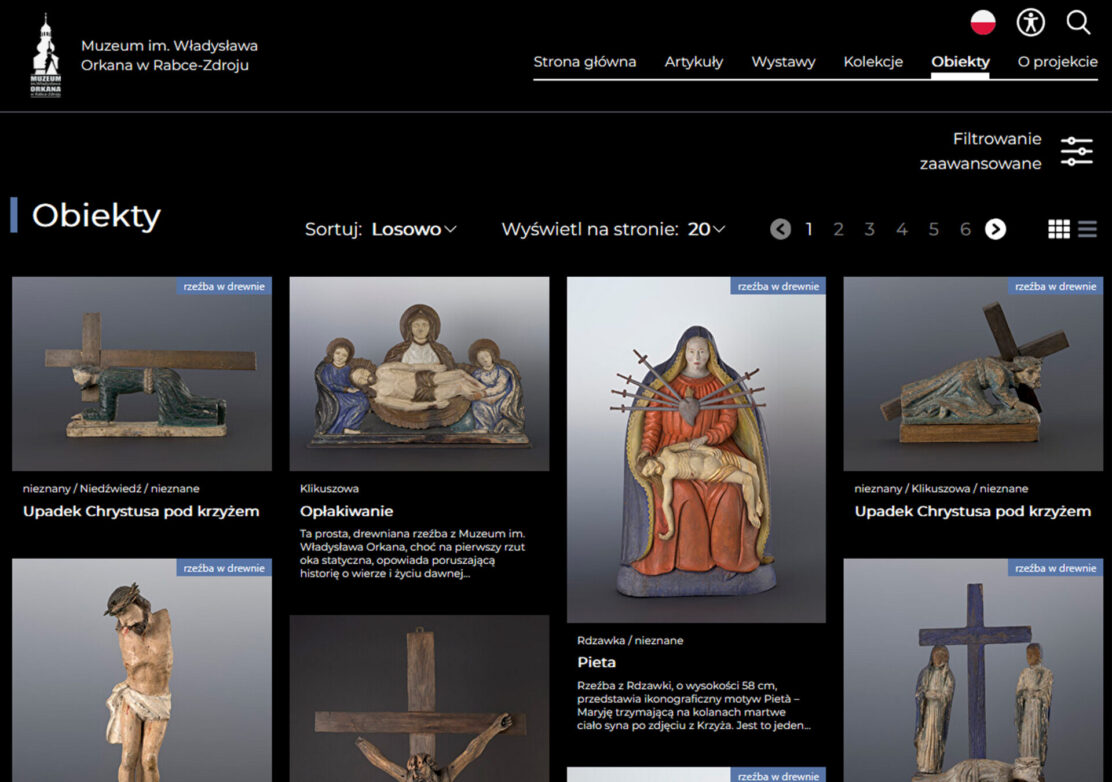Viewport: 1112px width, 782px height.
Task: Switch to list view layout
Action: (1087, 229)
